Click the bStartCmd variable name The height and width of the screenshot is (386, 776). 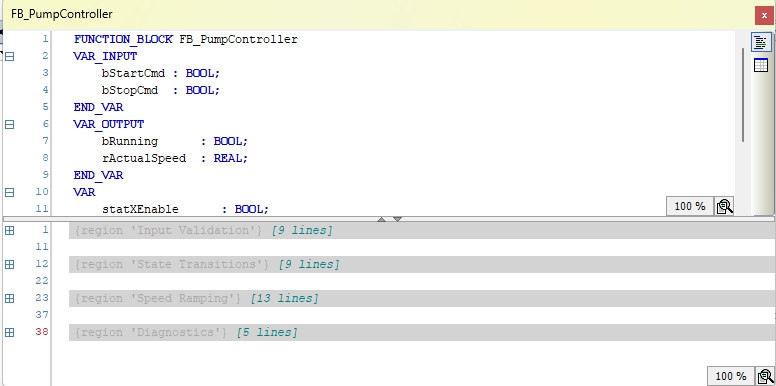(133, 73)
